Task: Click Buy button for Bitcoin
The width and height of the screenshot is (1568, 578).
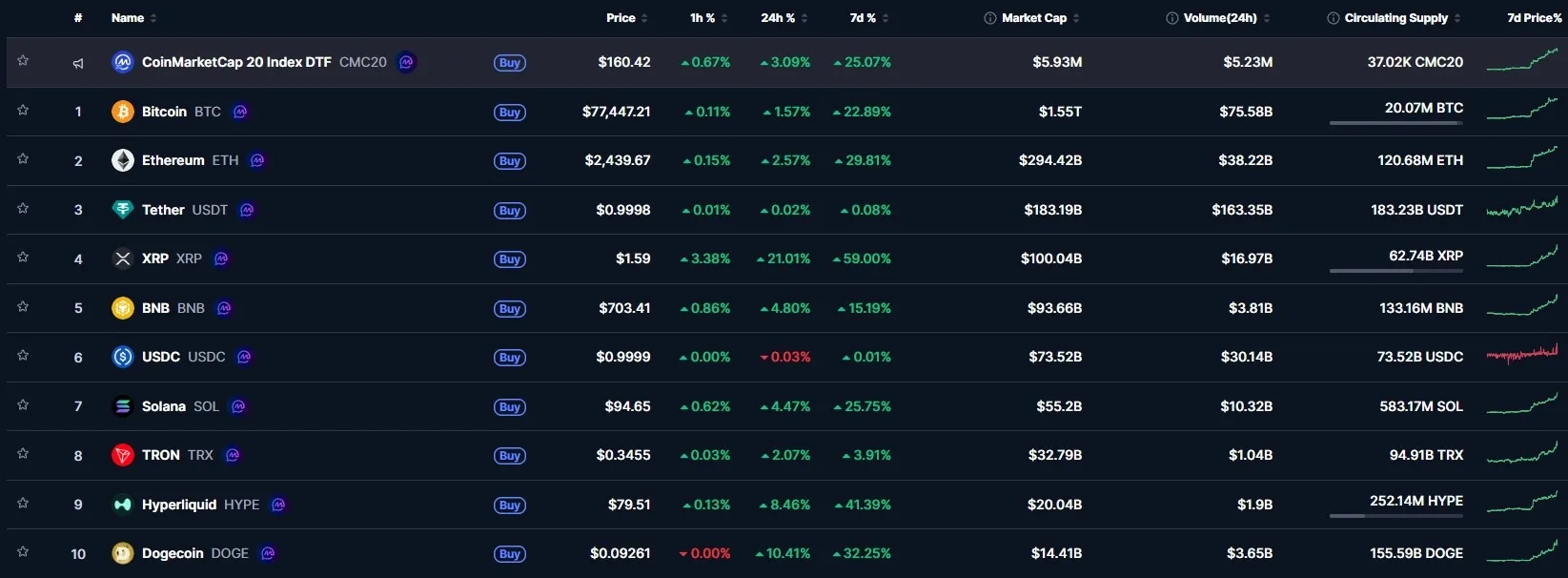Action: point(510,113)
